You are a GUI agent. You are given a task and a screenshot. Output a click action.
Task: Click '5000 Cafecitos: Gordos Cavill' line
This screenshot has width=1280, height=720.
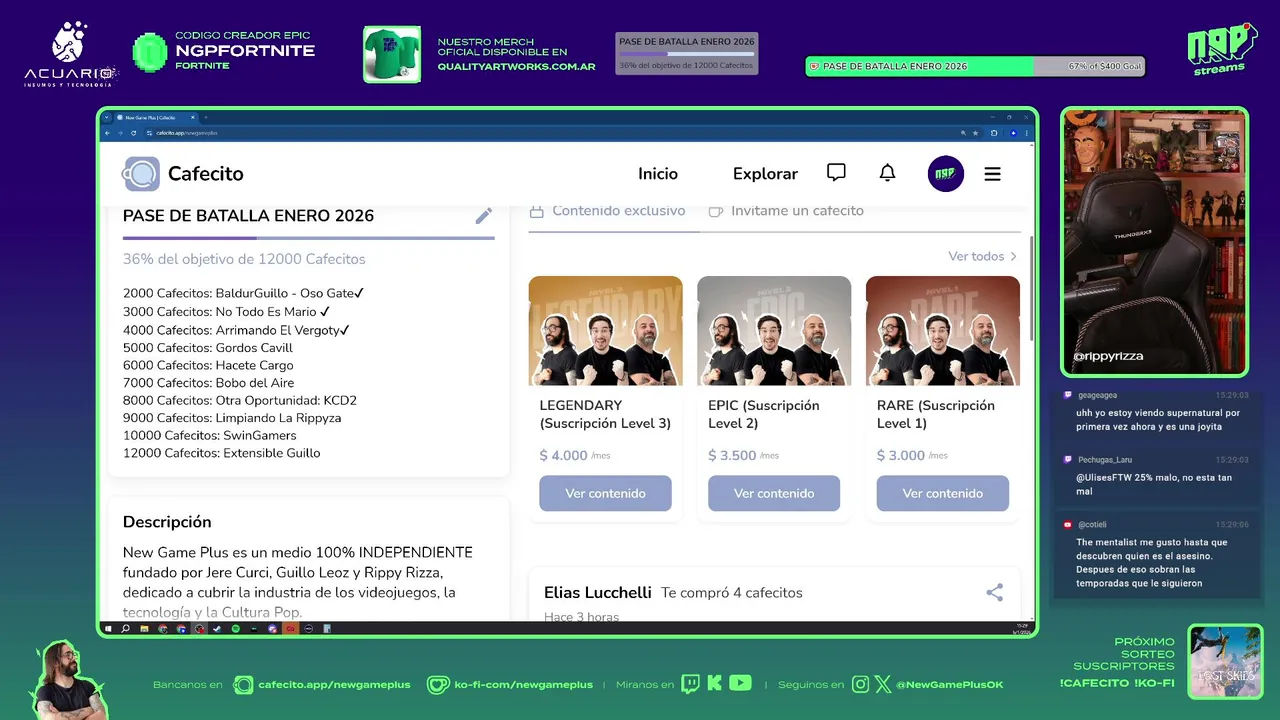(208, 348)
